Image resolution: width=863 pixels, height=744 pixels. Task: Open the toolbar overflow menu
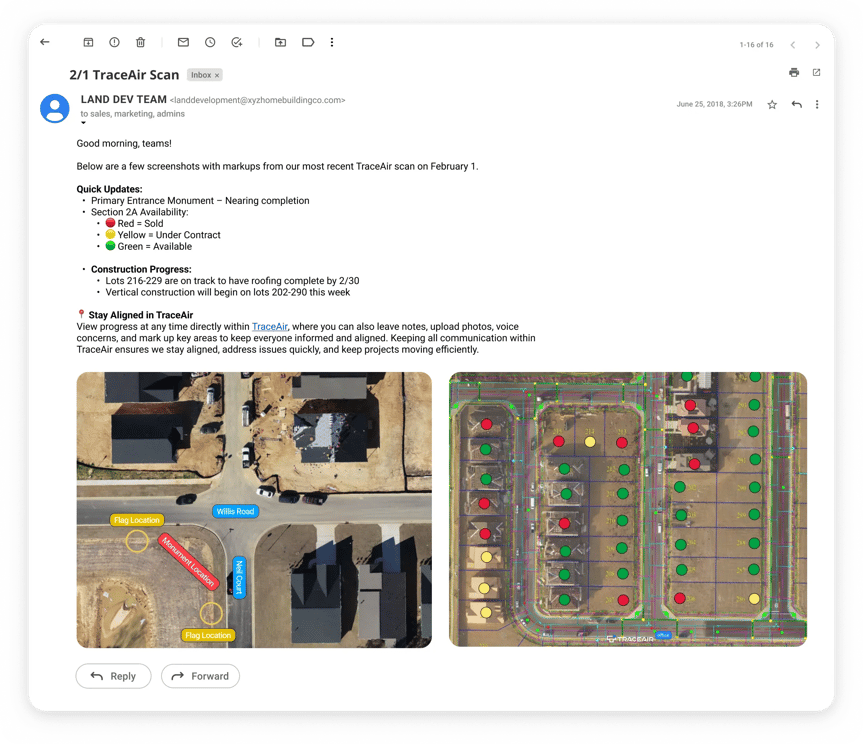coord(333,42)
